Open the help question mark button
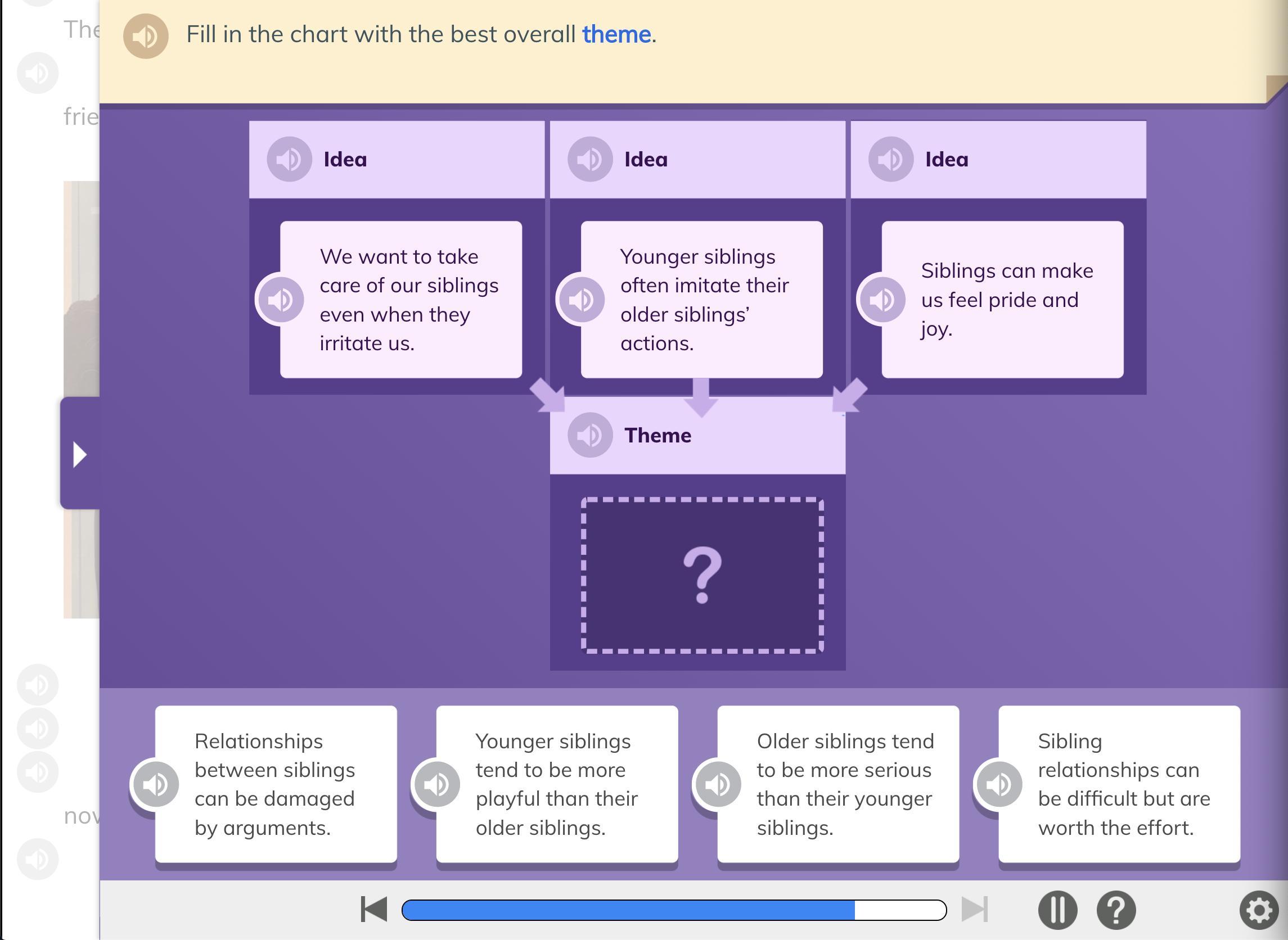Image resolution: width=1288 pixels, height=940 pixels. tap(1115, 910)
